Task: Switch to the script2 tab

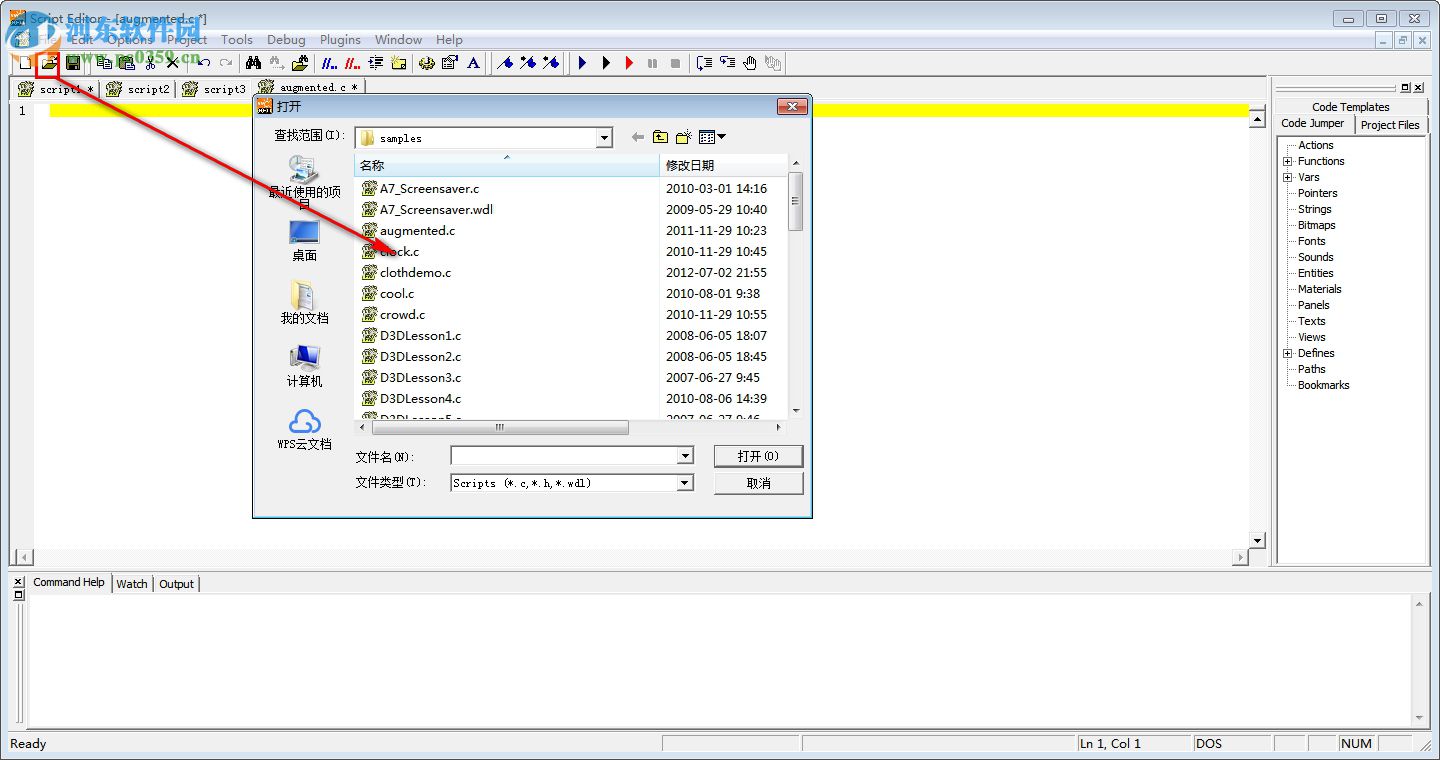Action: [139, 89]
